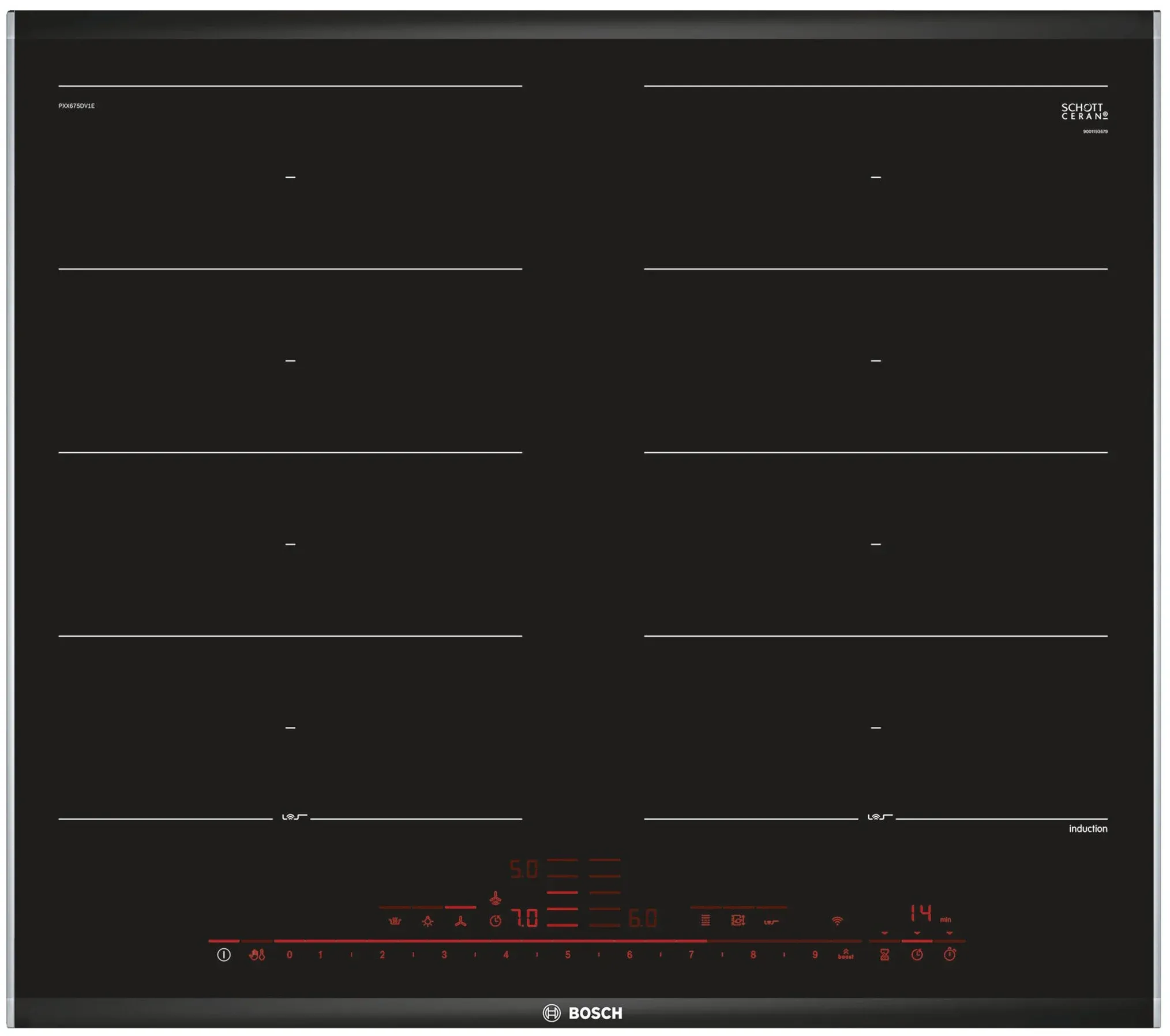Set power slider to level 8
Viewport: 1170px width, 1036px height.
[753, 955]
